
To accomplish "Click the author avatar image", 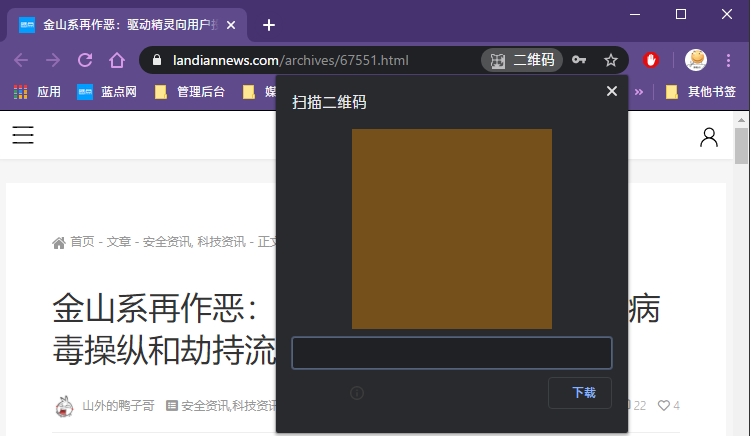I will tap(64, 406).
